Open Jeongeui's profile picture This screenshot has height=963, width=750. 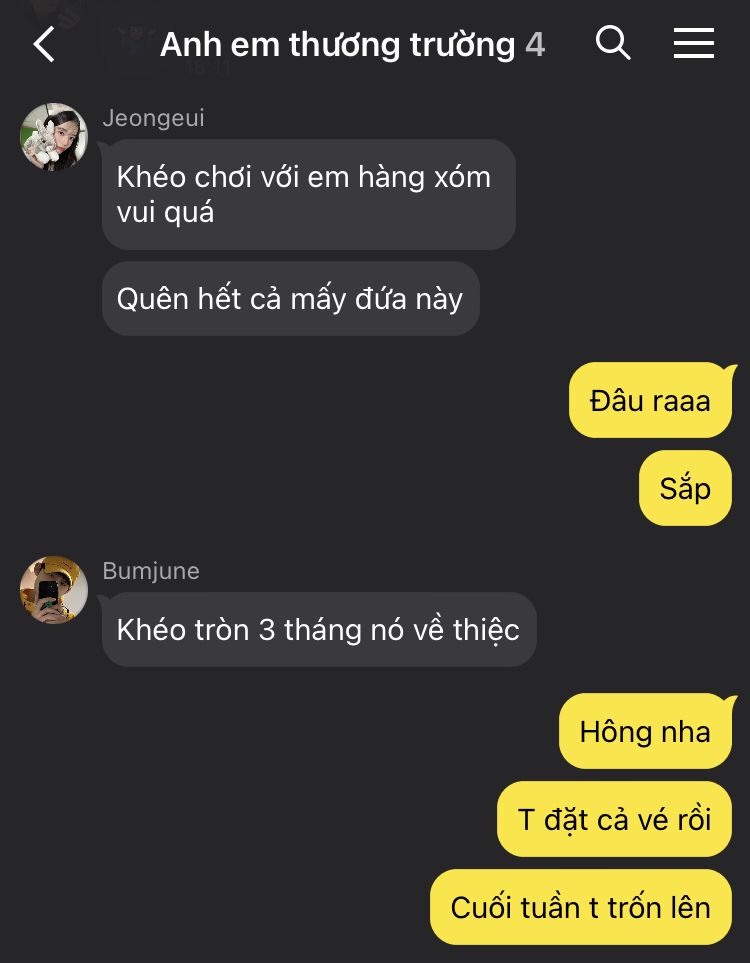pos(54,136)
